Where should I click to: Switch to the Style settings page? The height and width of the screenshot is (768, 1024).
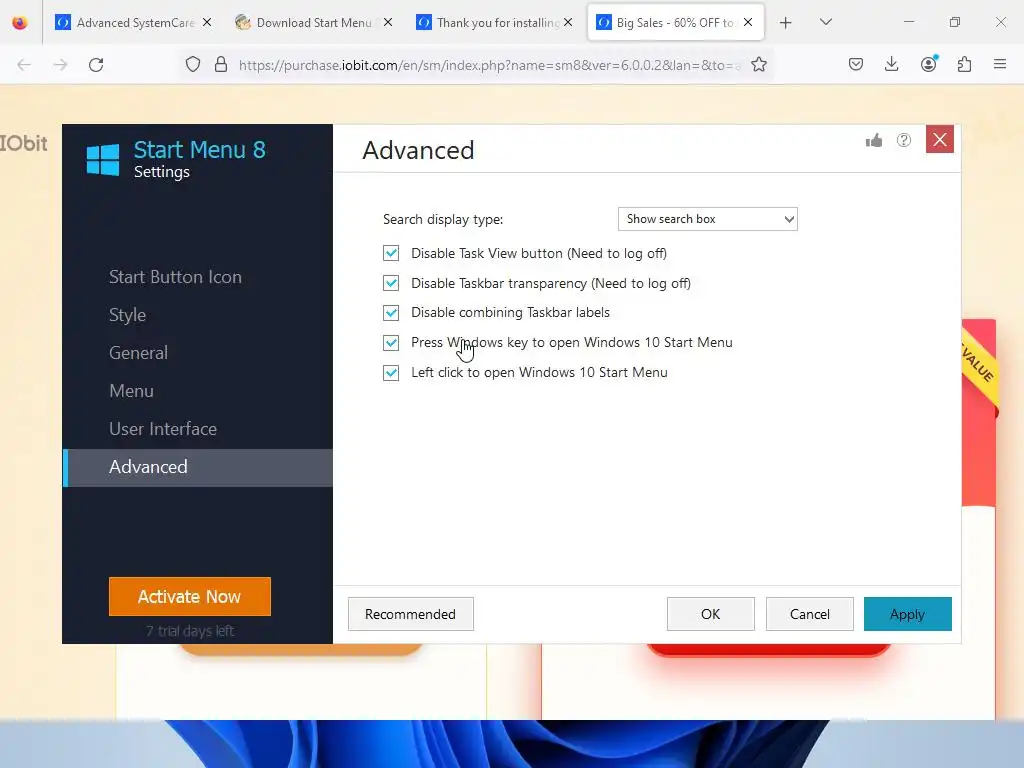tap(127, 315)
